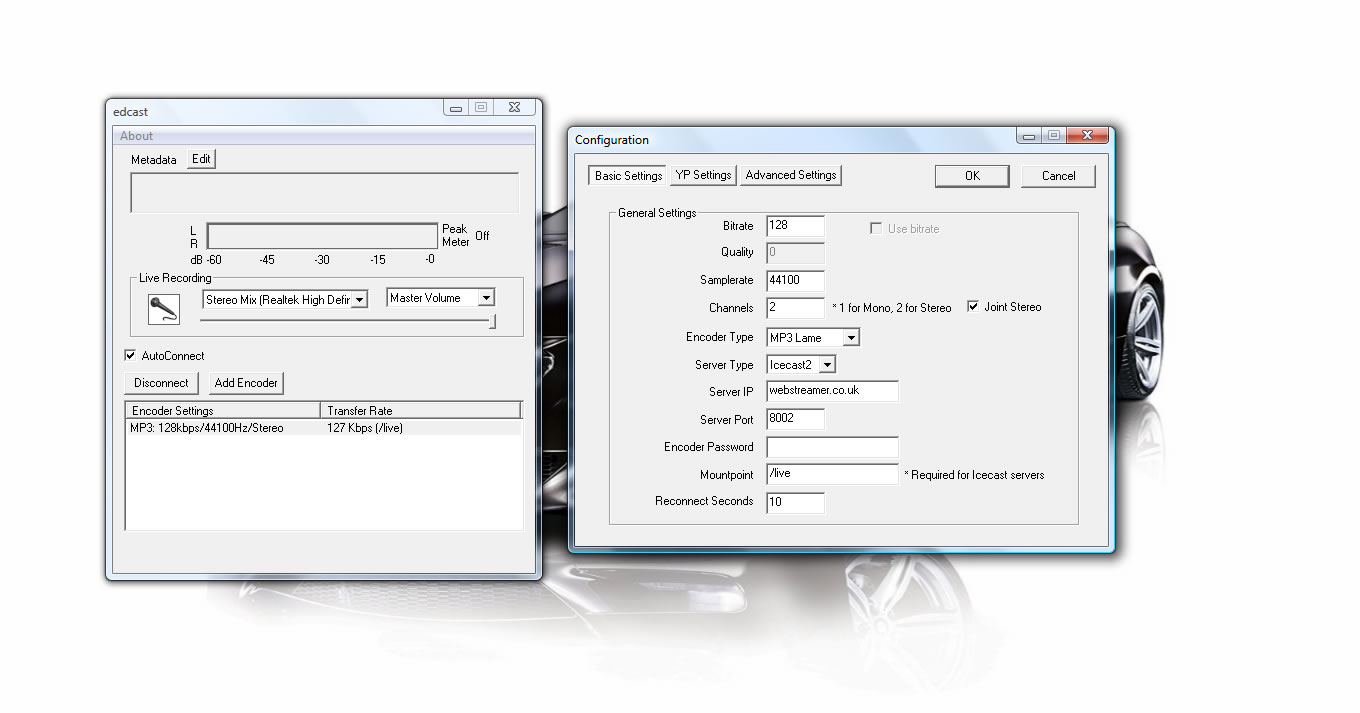
Task: Open the Encoder Type MP3 Lame dropdown
Action: (x=850, y=338)
